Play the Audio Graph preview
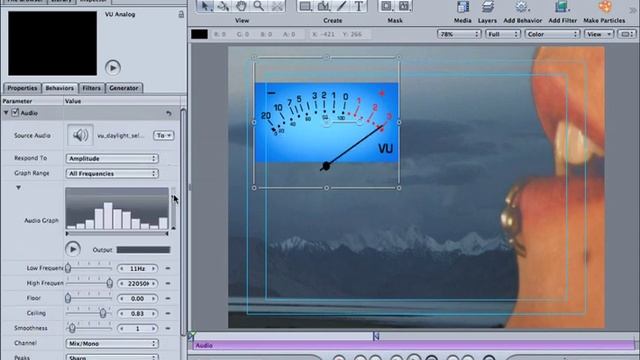This screenshot has width=640, height=360. point(73,249)
